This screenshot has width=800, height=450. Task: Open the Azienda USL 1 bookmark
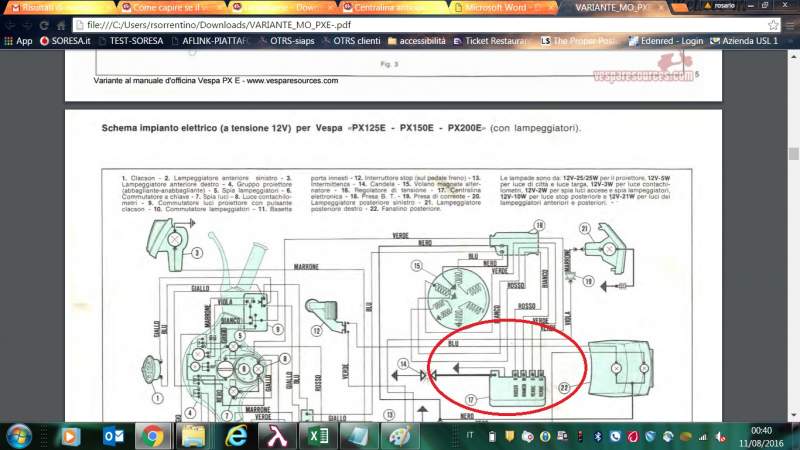[744, 41]
